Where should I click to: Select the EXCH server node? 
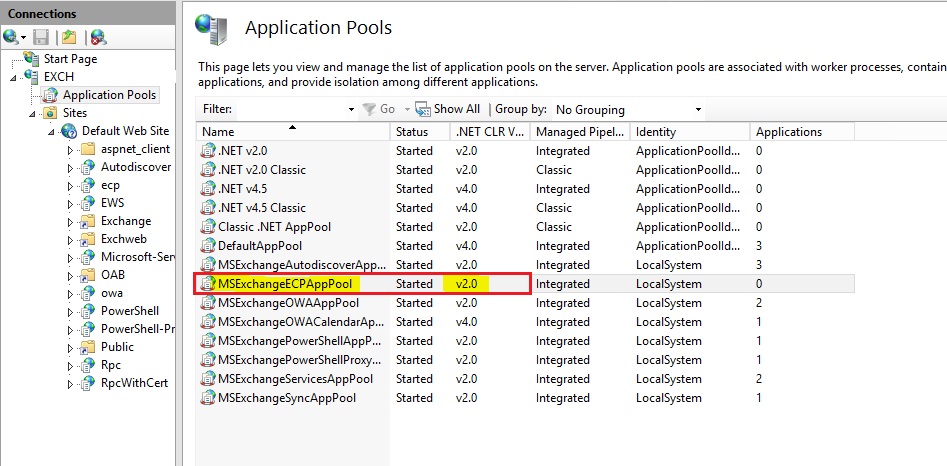[59, 77]
